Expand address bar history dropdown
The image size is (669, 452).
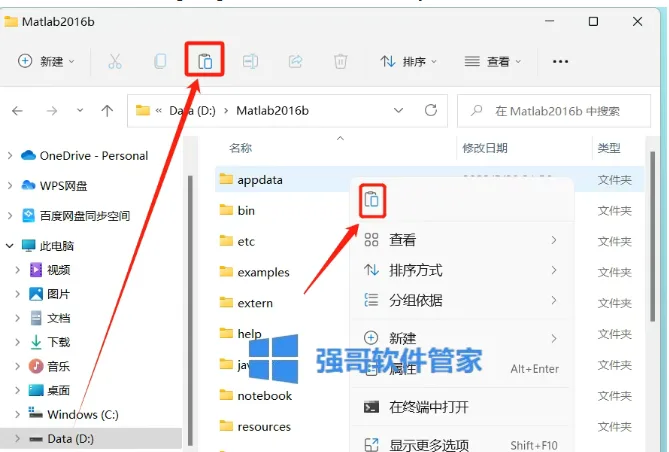tap(398, 111)
